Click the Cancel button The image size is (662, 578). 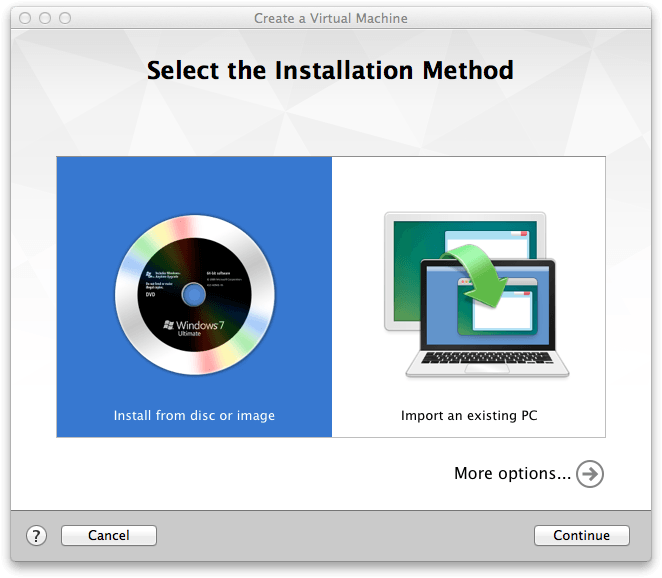[109, 535]
